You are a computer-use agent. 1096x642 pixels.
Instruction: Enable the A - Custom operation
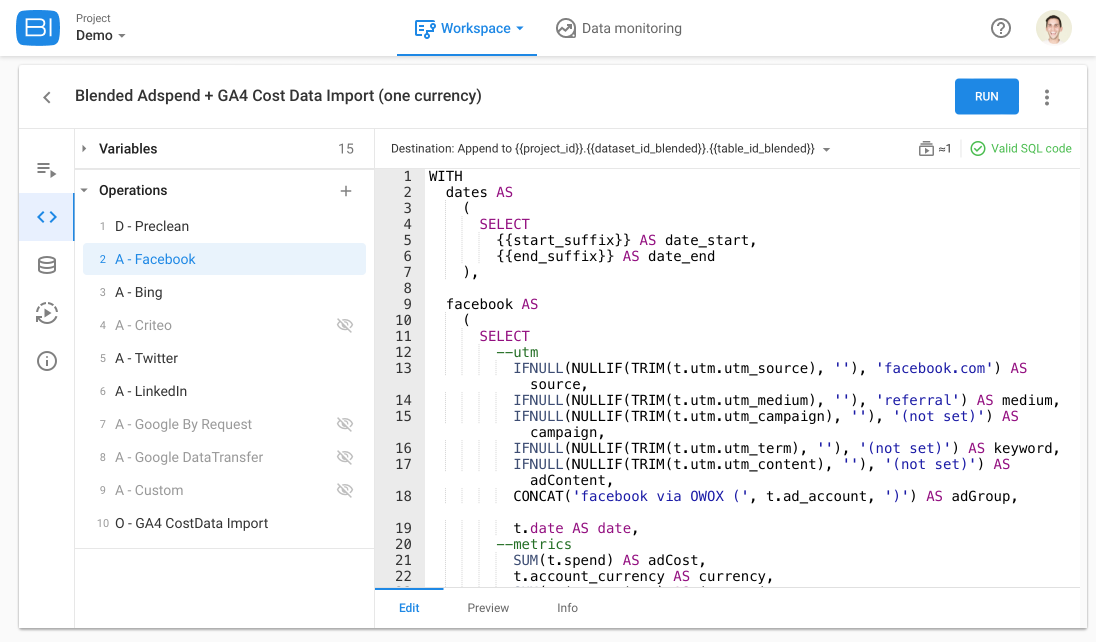tap(345, 490)
